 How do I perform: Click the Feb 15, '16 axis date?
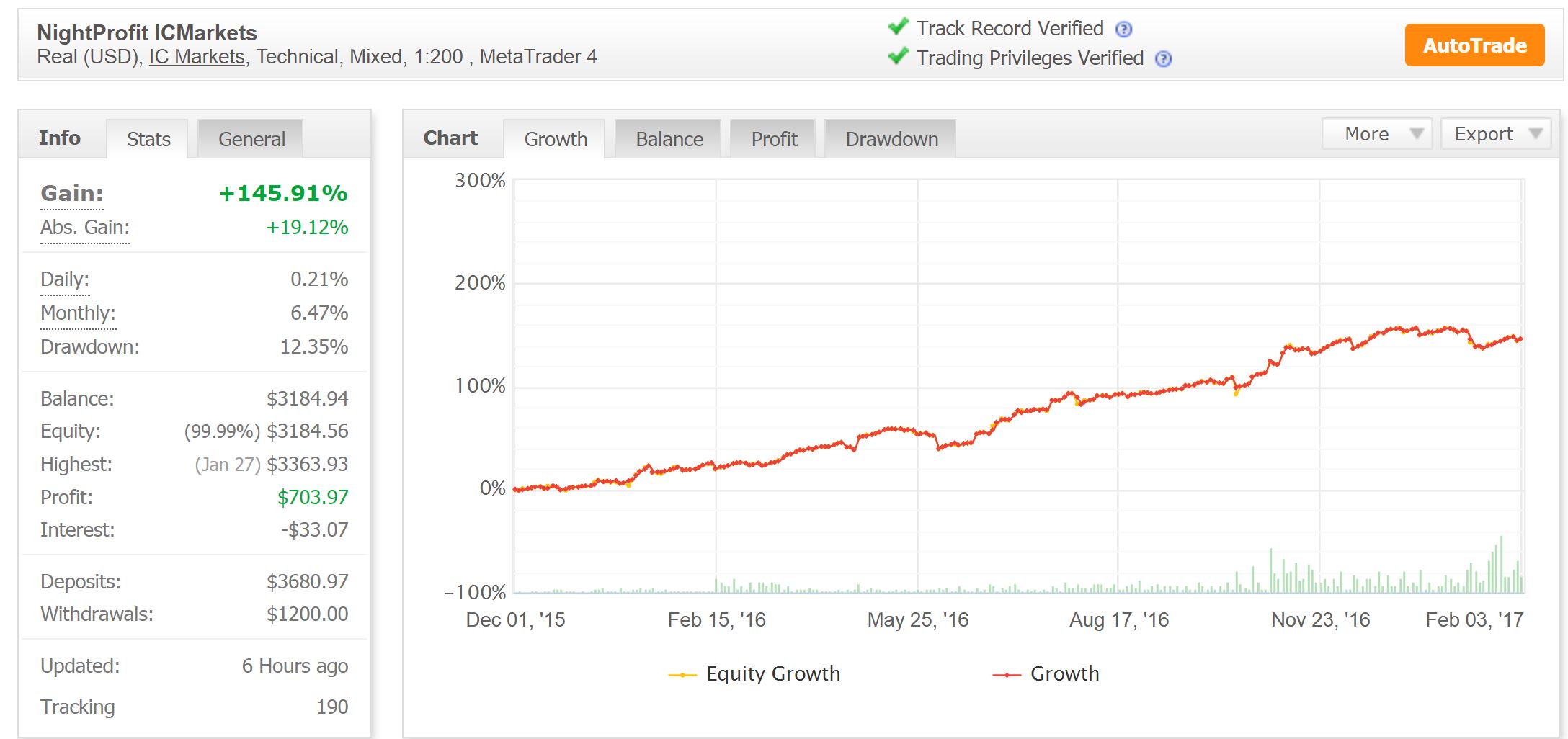click(716, 620)
